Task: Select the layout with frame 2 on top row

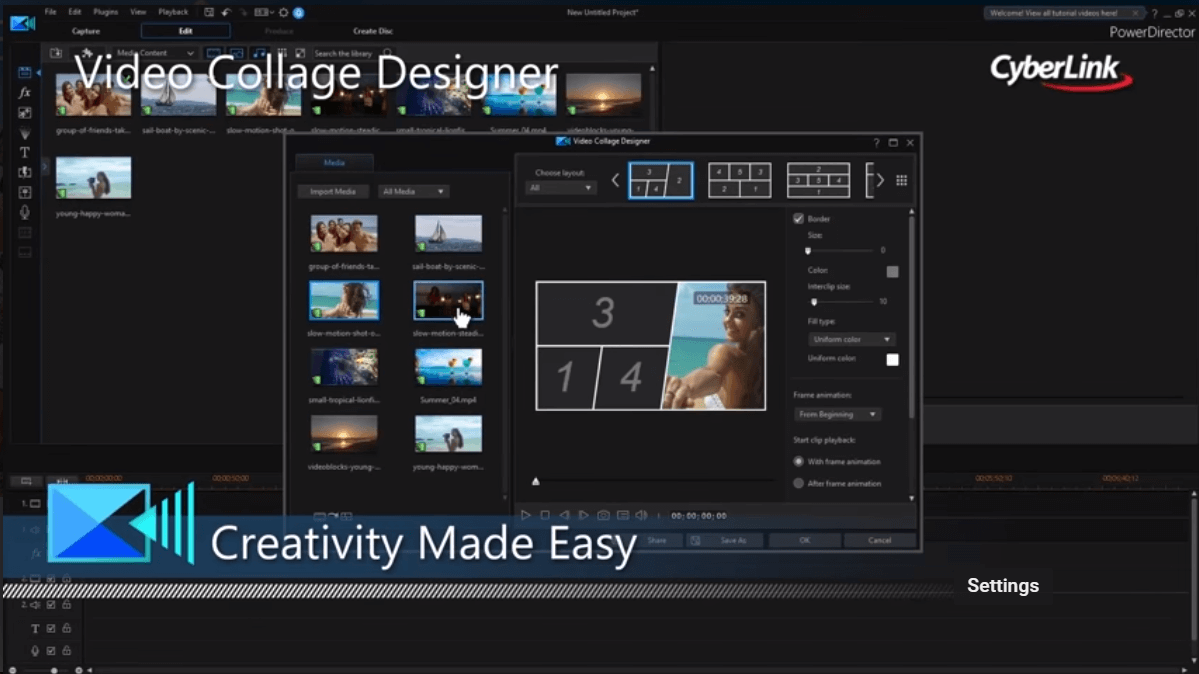Action: click(818, 181)
